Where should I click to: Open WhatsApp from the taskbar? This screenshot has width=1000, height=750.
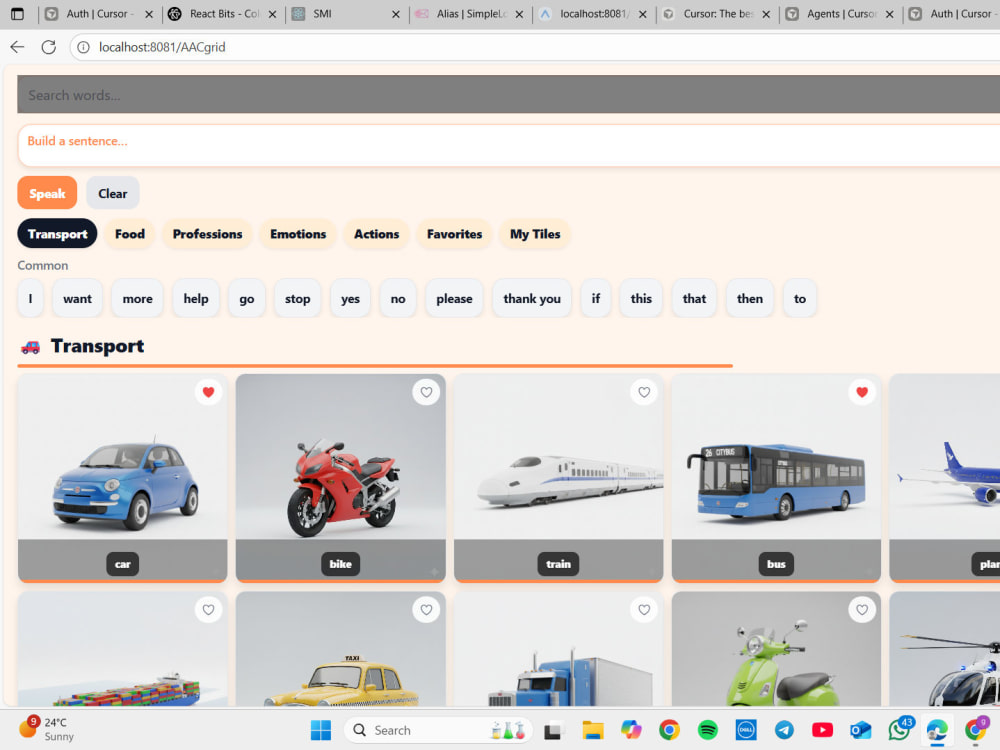pos(899,730)
